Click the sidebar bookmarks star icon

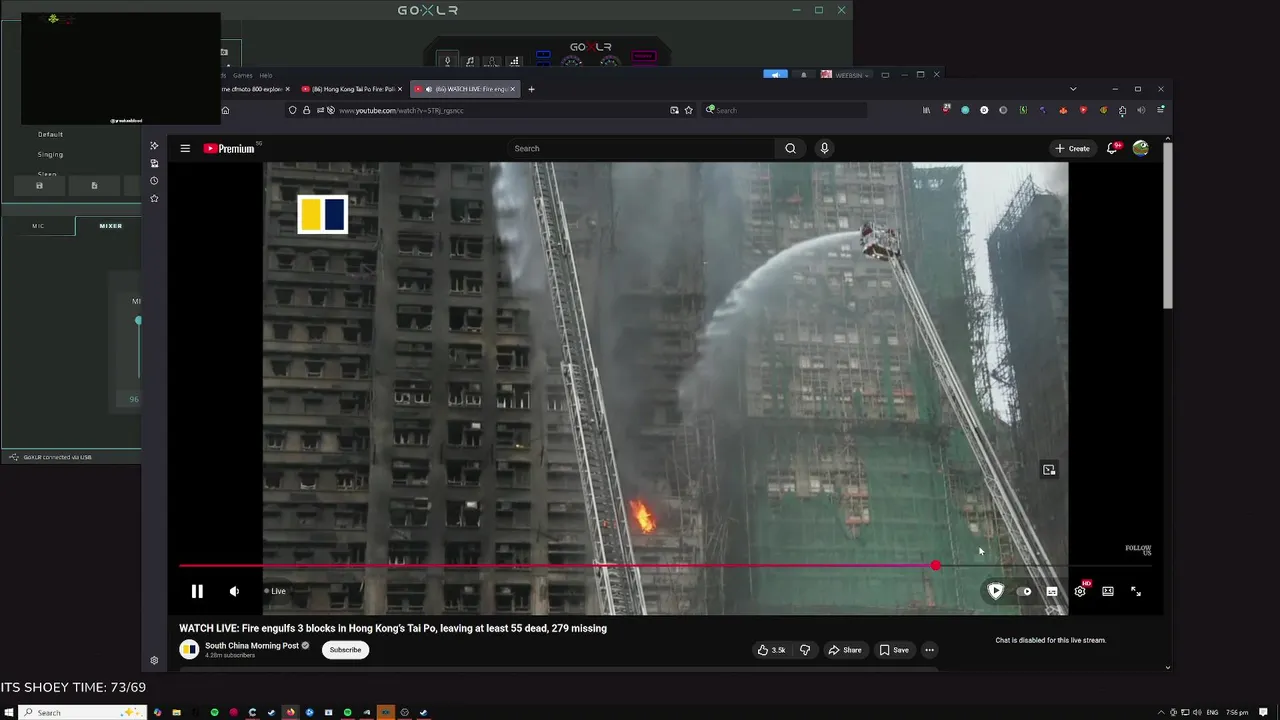(x=154, y=198)
